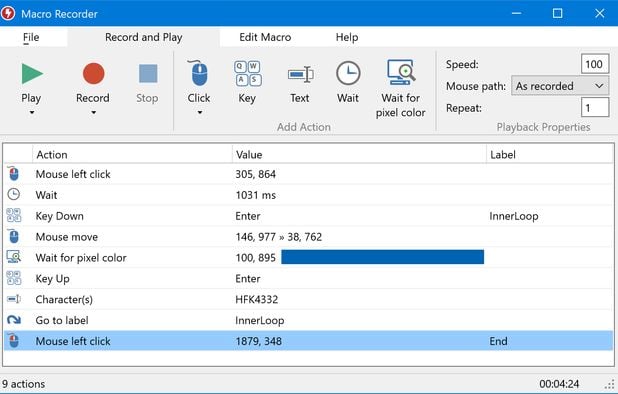Viewport: 618px width, 394px height.
Task: Select the value 305, 864
Action: pos(255,174)
